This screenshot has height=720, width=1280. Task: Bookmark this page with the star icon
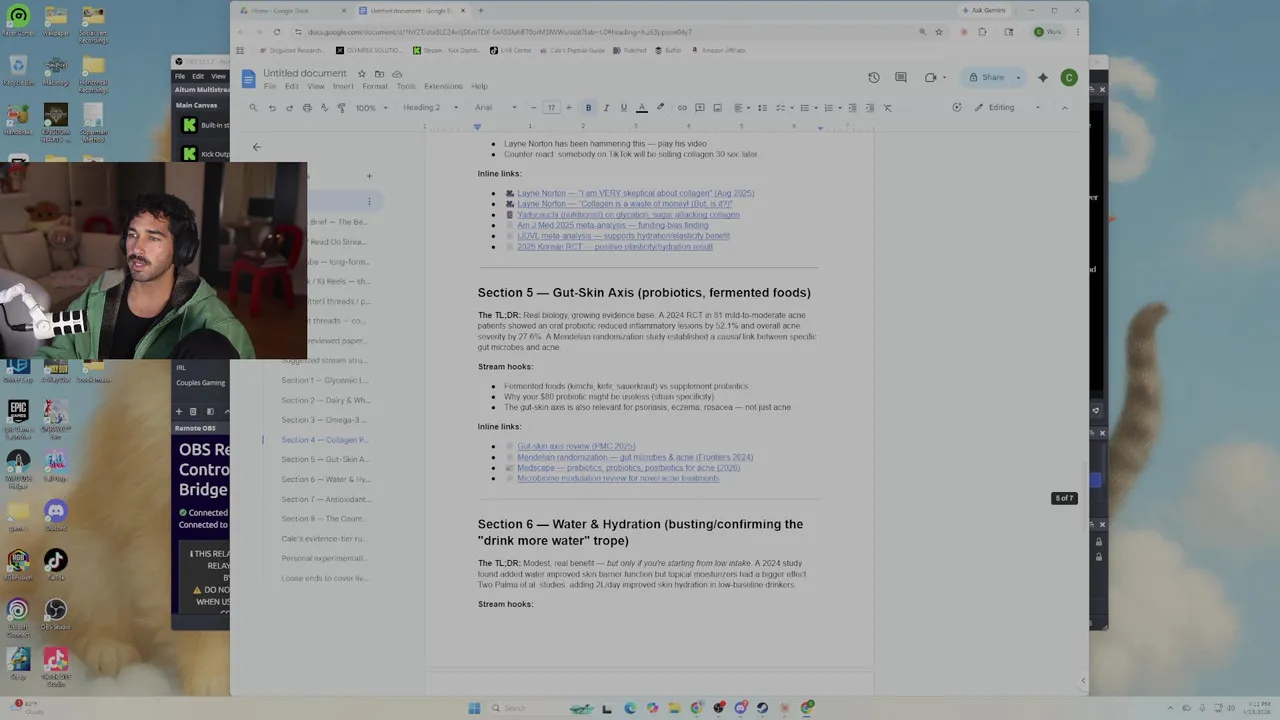click(939, 32)
